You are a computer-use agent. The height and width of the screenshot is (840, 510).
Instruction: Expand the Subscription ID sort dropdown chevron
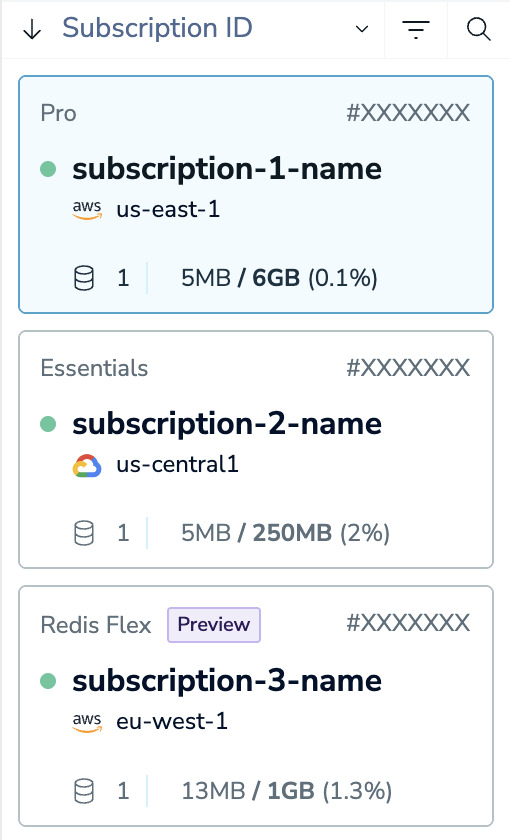tap(362, 29)
